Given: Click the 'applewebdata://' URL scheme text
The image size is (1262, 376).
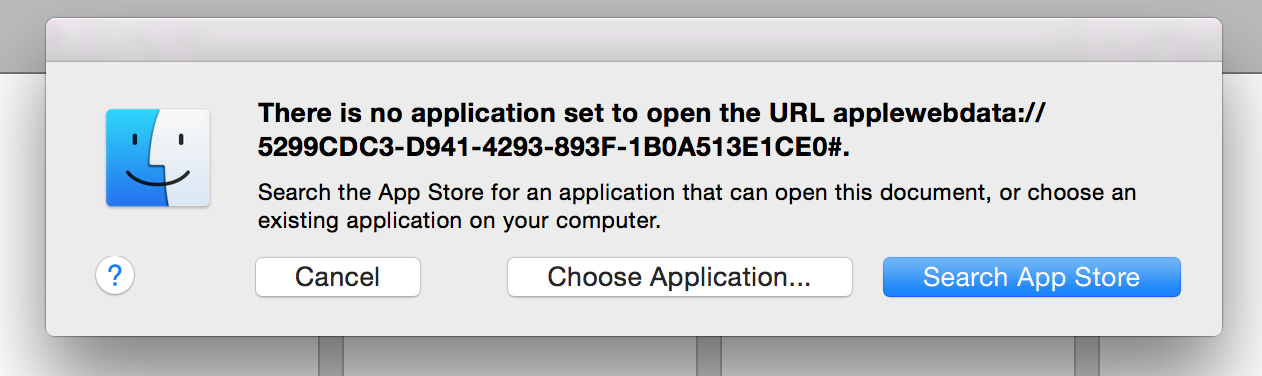Looking at the screenshot, I should pyautogui.click(x=939, y=112).
